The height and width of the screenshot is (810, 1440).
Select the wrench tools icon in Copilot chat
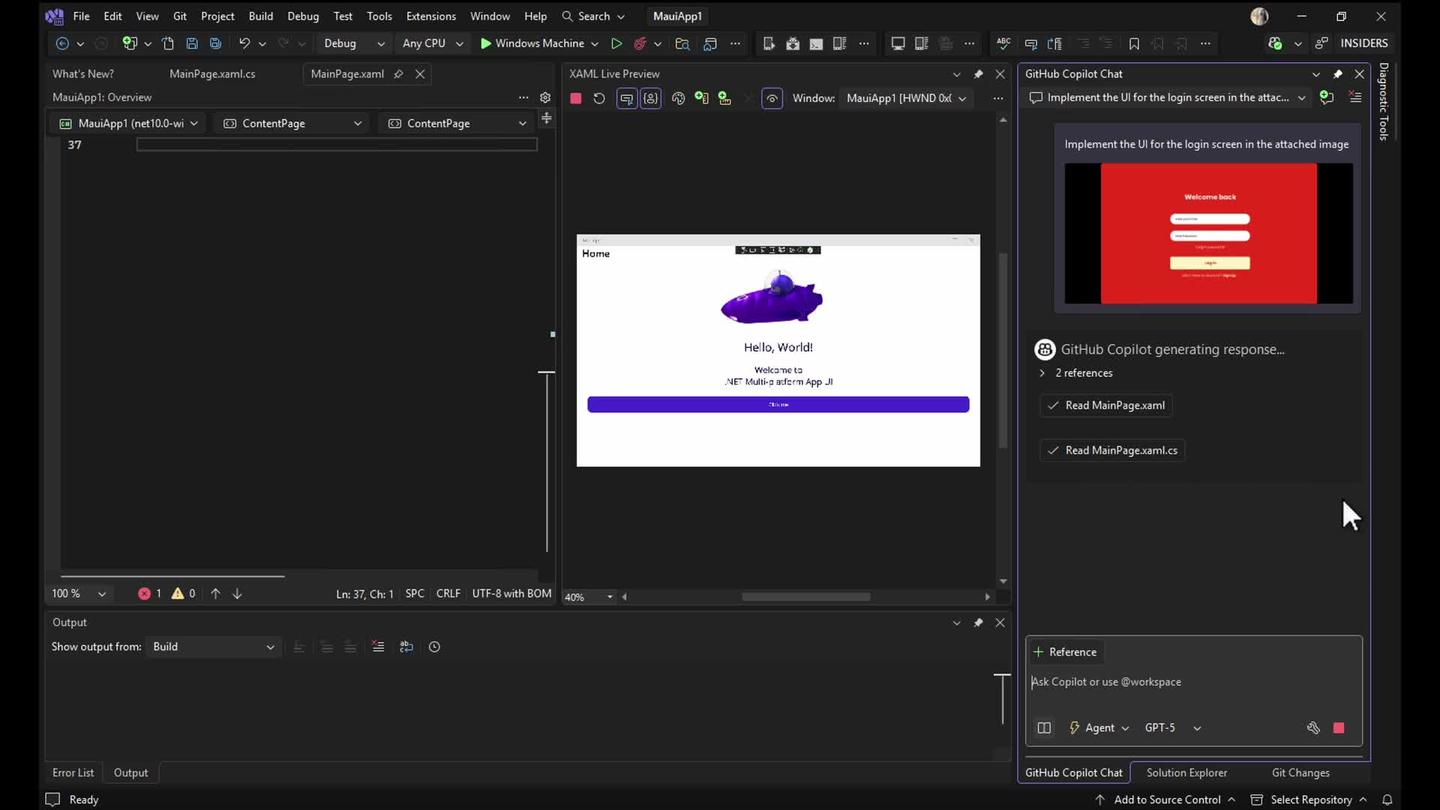pos(1313,728)
